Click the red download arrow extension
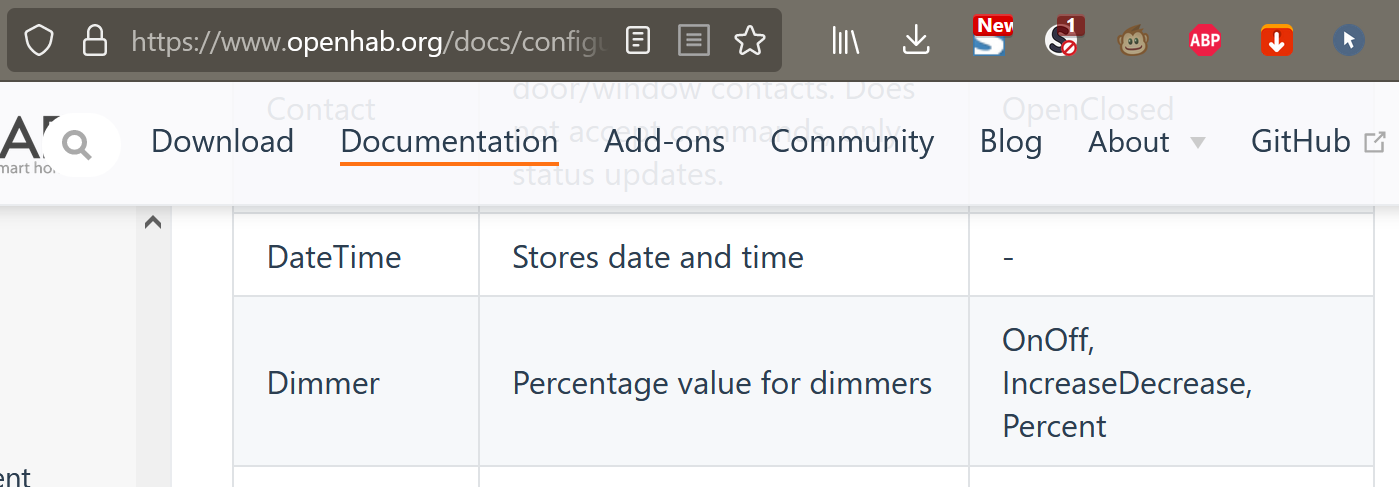Viewport: 1399px width, 487px height. [1277, 41]
